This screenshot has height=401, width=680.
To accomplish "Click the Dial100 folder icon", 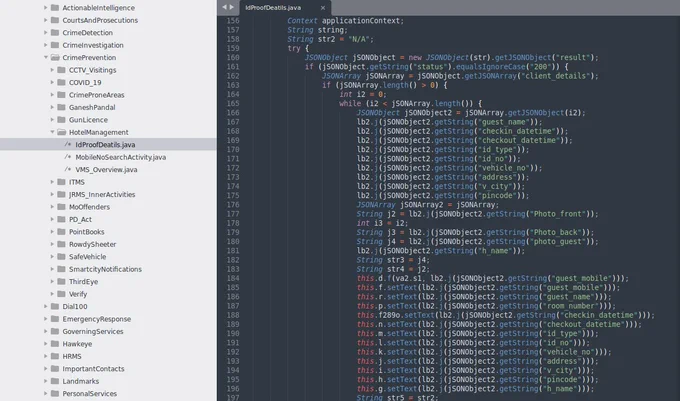I will (55, 306).
